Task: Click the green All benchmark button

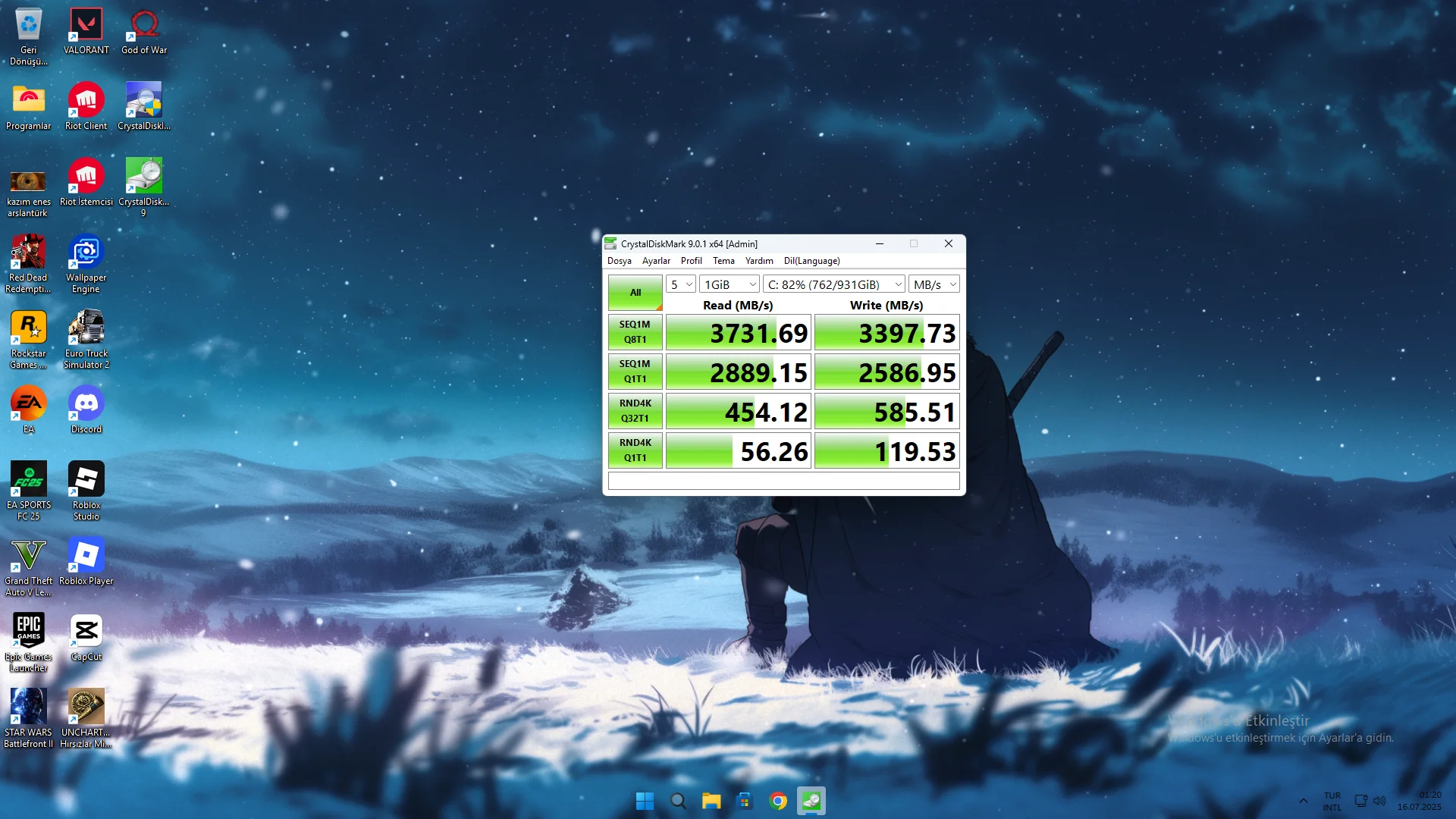Action: tap(635, 293)
